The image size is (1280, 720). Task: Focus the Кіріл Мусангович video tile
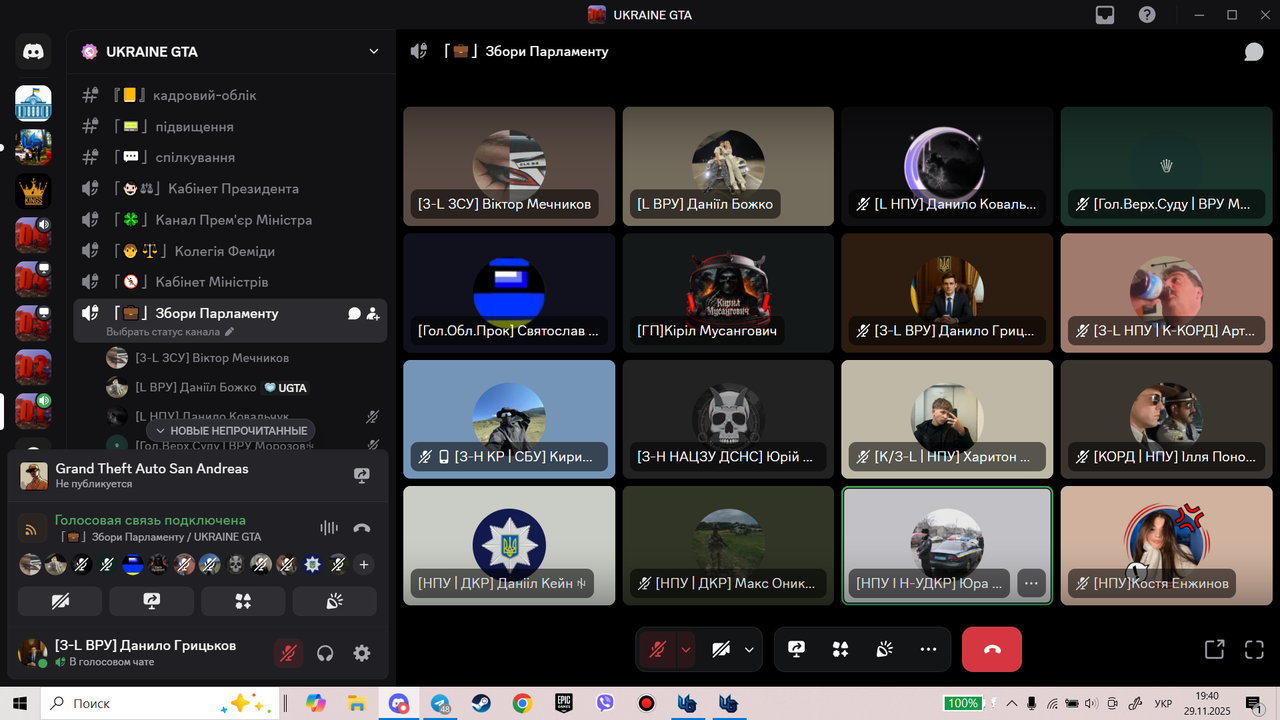[728, 293]
